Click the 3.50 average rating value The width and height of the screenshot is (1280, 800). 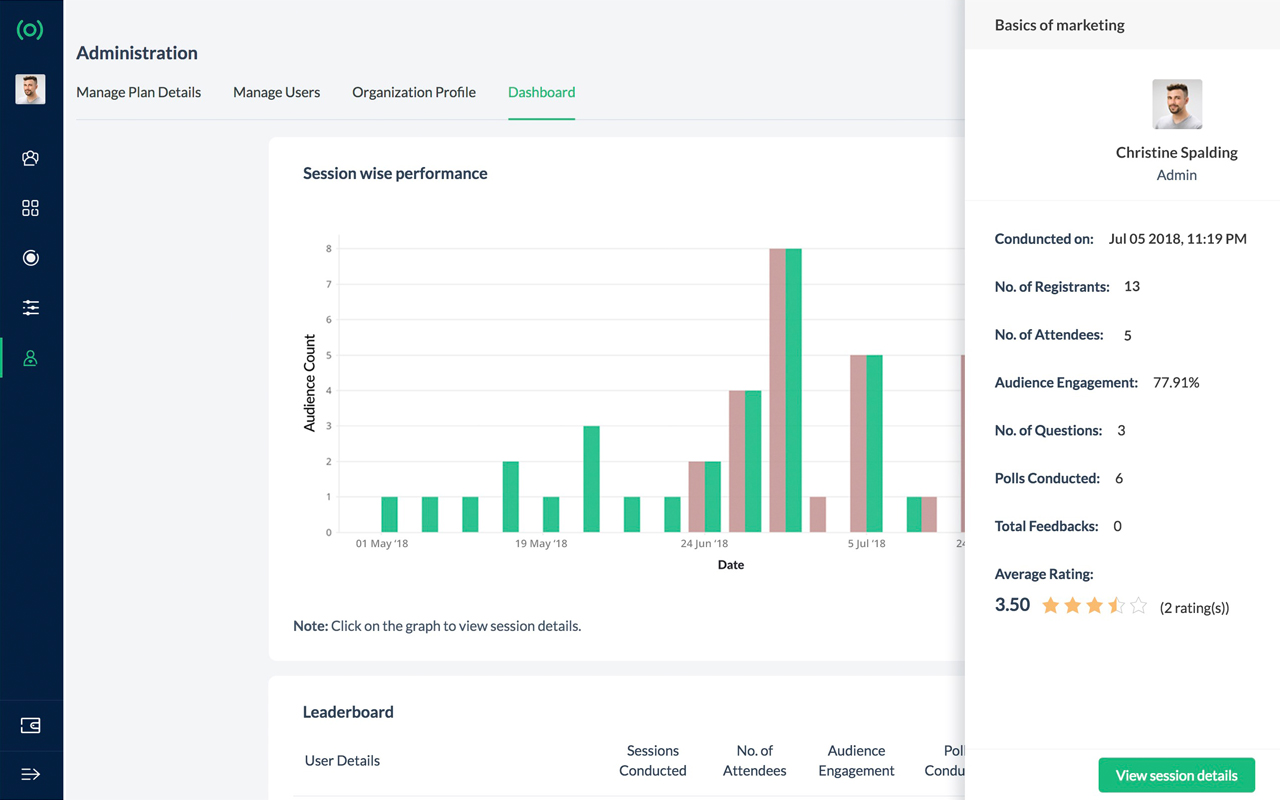pos(1012,605)
